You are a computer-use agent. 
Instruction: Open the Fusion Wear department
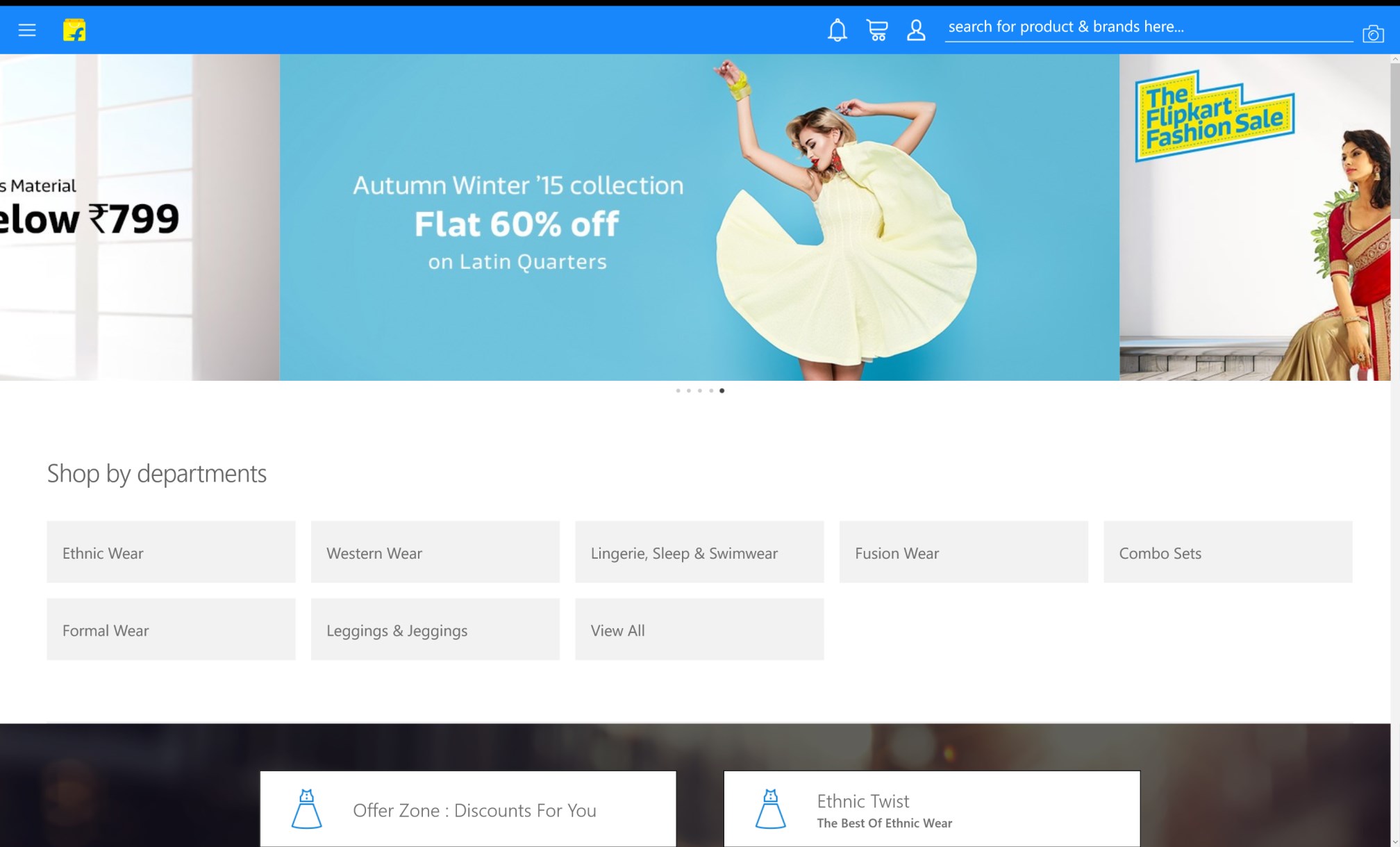click(963, 552)
